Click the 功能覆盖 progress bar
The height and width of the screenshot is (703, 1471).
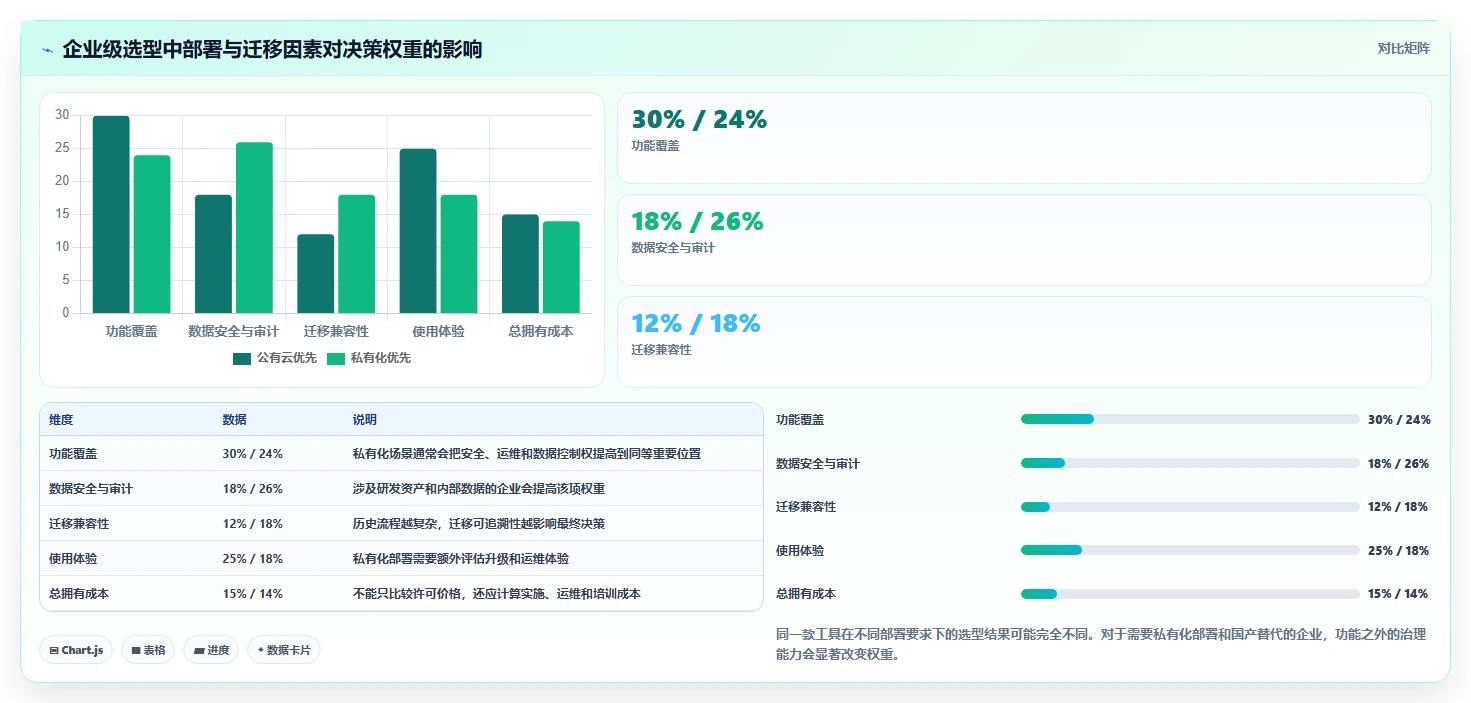(1190, 419)
